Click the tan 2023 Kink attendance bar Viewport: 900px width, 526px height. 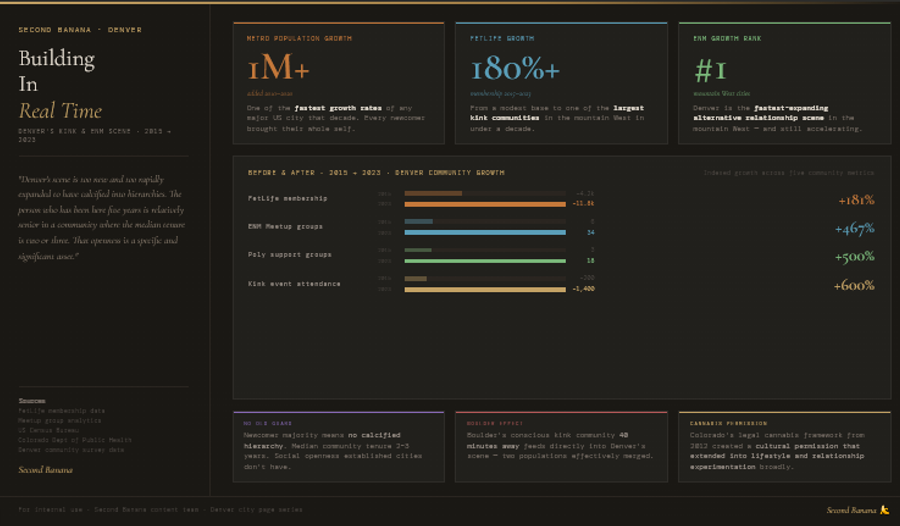pos(485,289)
